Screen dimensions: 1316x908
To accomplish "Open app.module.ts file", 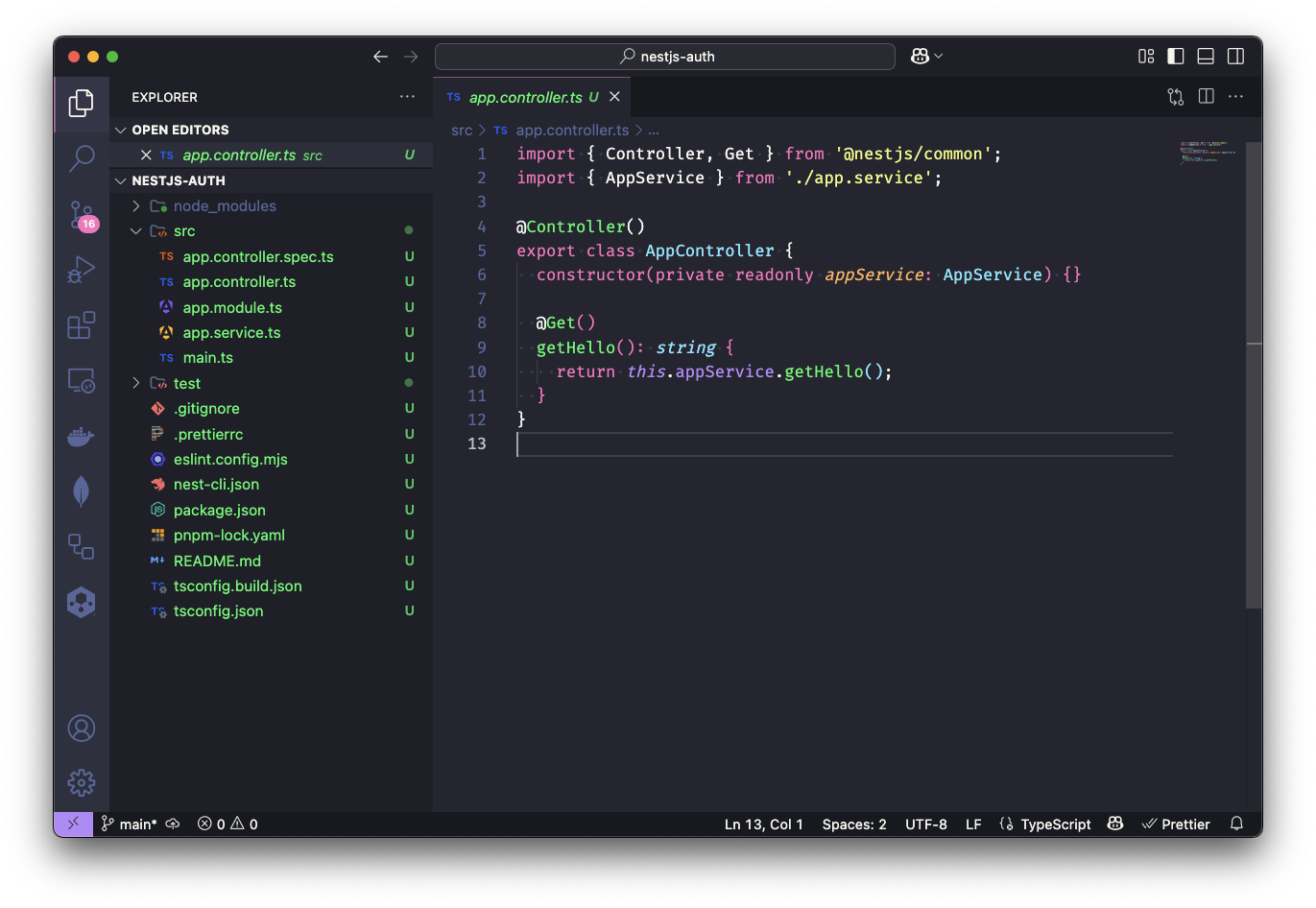I will click(272, 308).
